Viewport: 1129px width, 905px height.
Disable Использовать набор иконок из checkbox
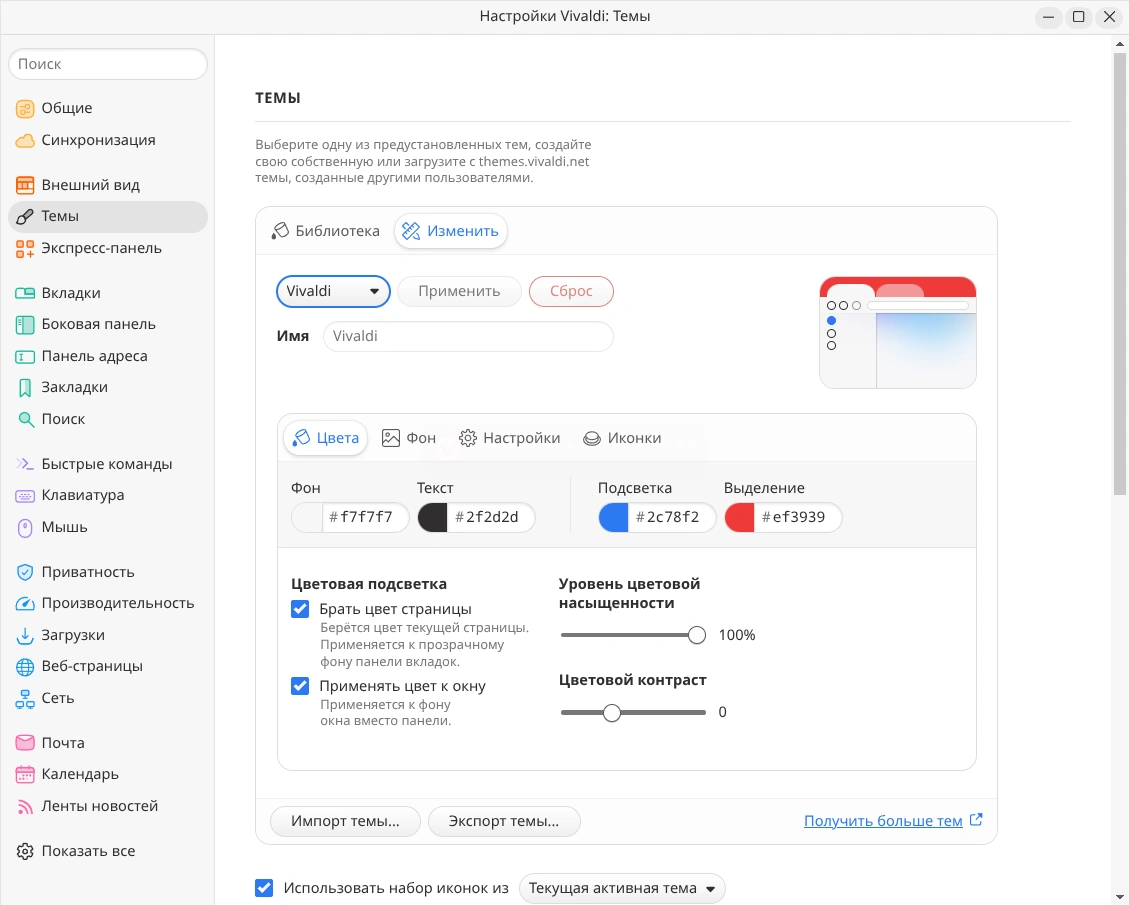264,888
